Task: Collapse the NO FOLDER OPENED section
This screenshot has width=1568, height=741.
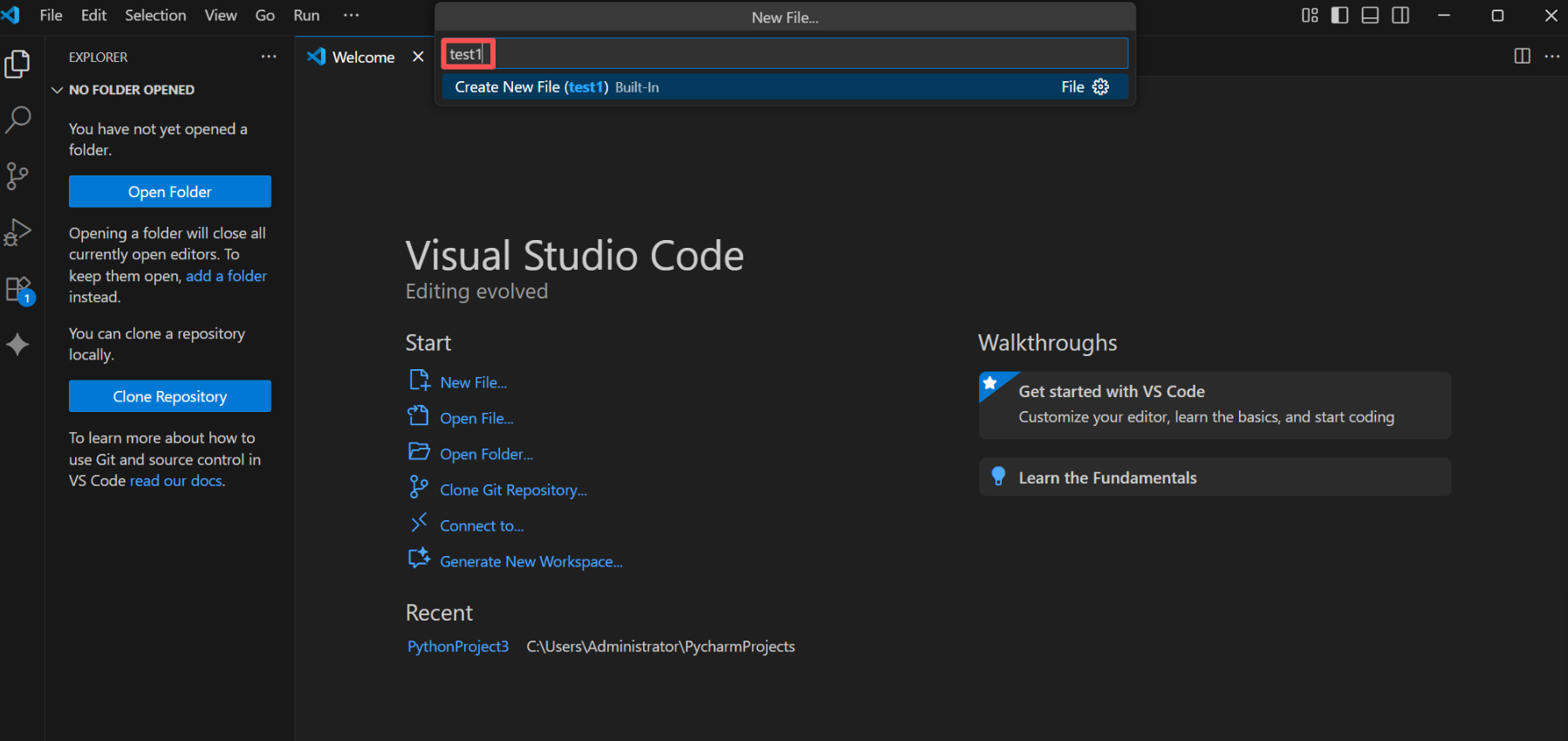Action: 58,90
